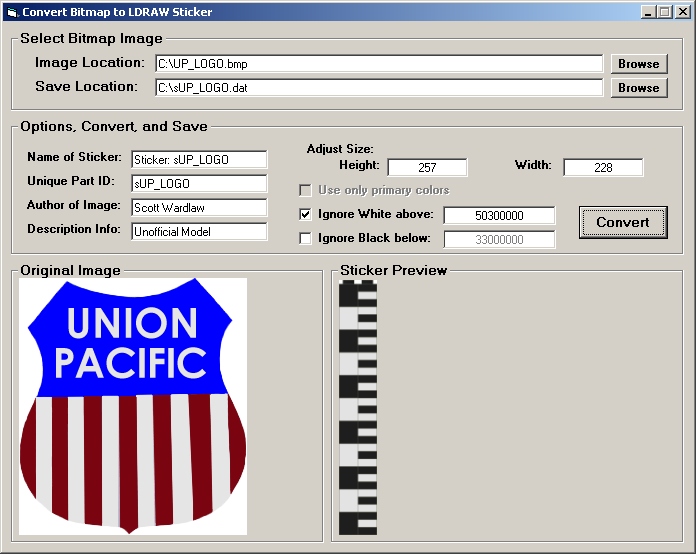This screenshot has width=696, height=554.
Task: Click the 'Description Info:' label
Action: [x=74, y=229]
